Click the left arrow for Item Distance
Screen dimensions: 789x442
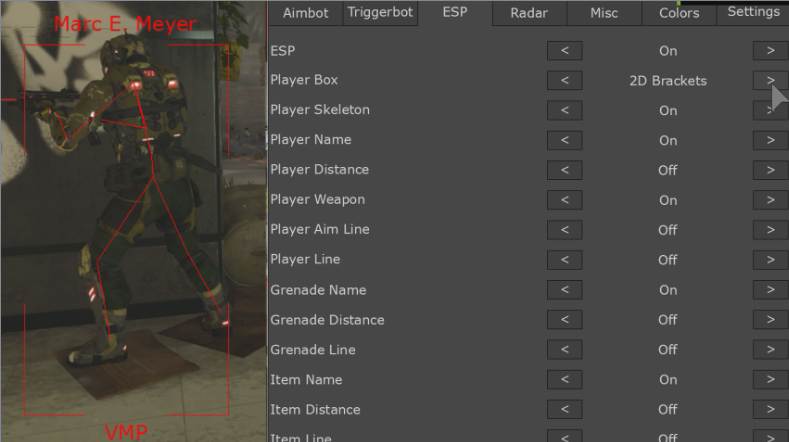565,409
